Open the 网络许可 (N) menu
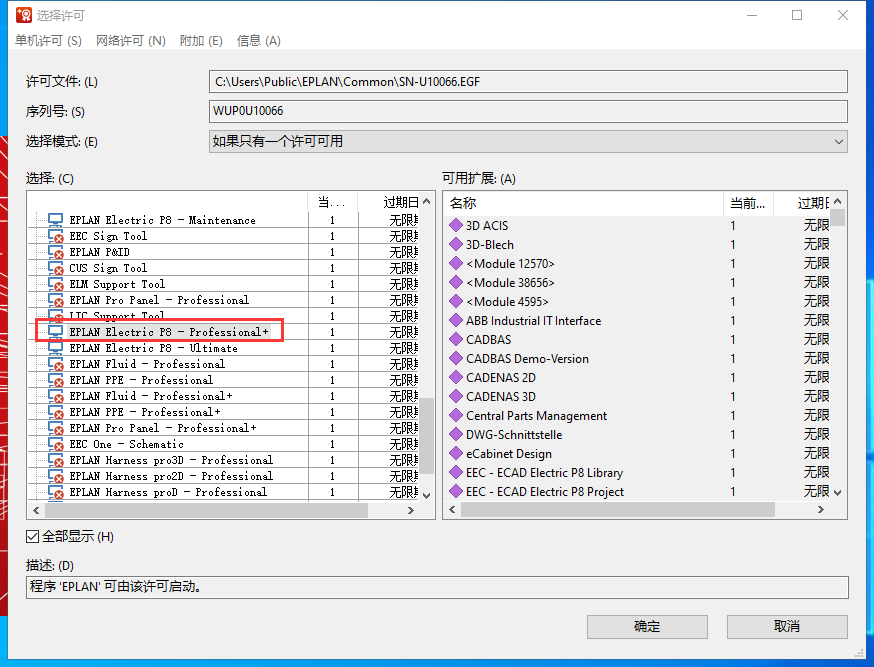874x667 pixels. click(x=130, y=41)
